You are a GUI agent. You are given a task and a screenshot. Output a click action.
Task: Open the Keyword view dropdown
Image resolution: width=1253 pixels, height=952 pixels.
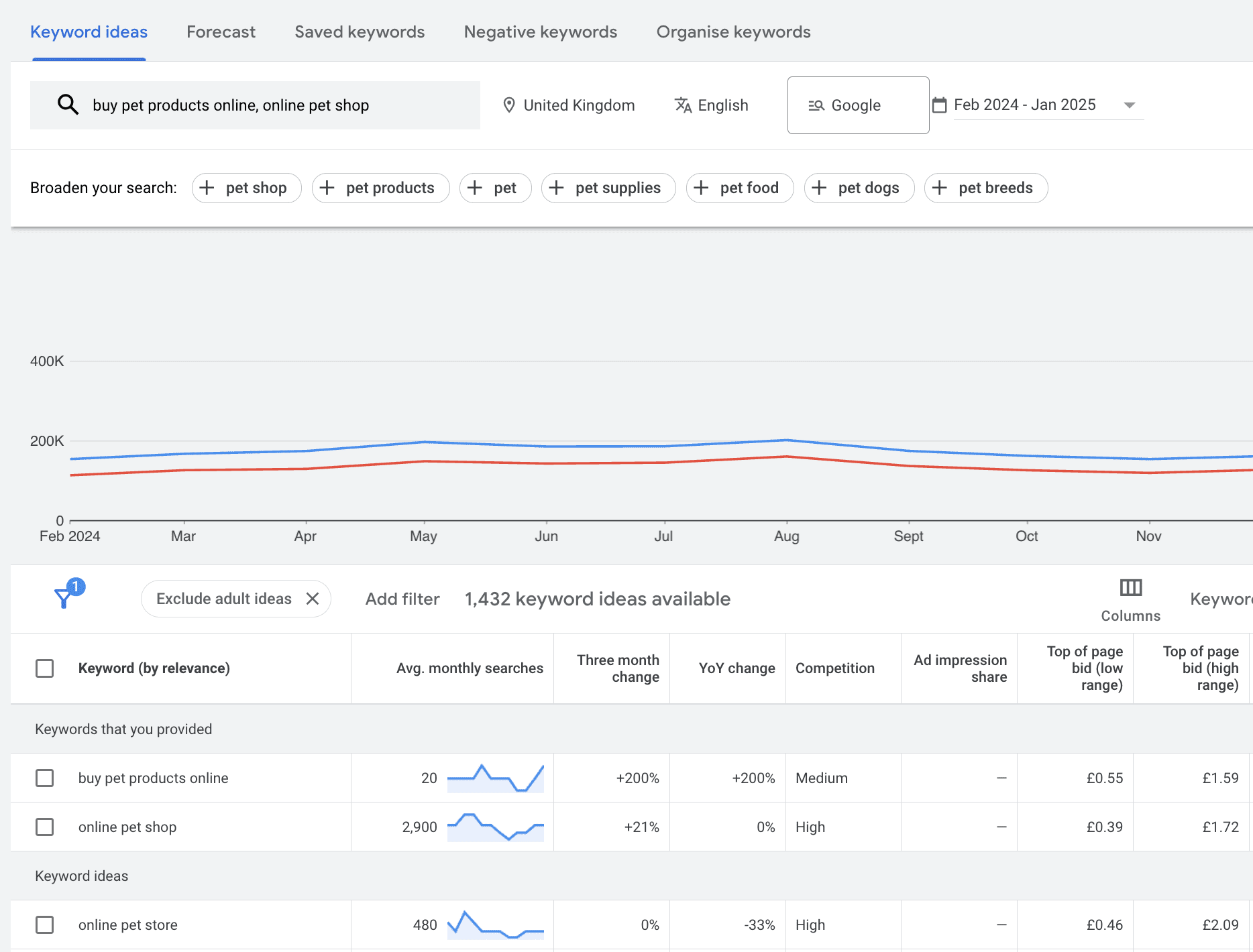coord(1221,599)
